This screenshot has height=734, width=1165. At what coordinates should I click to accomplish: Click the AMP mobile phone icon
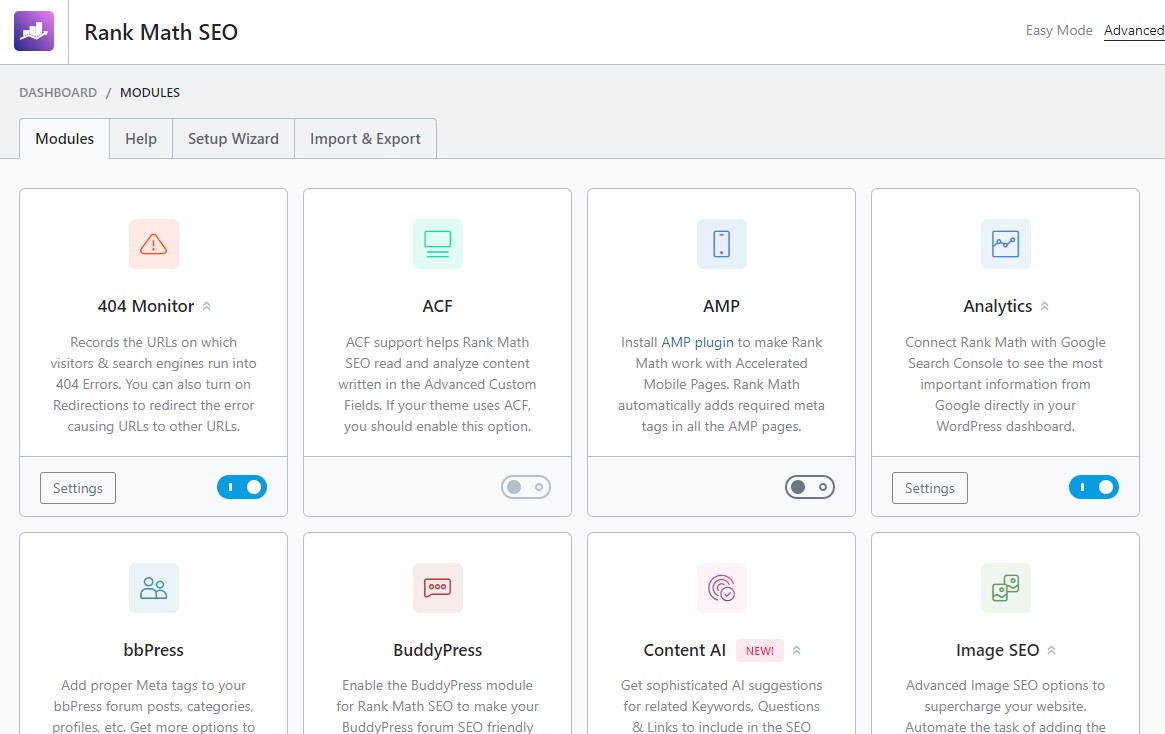pyautogui.click(x=722, y=244)
